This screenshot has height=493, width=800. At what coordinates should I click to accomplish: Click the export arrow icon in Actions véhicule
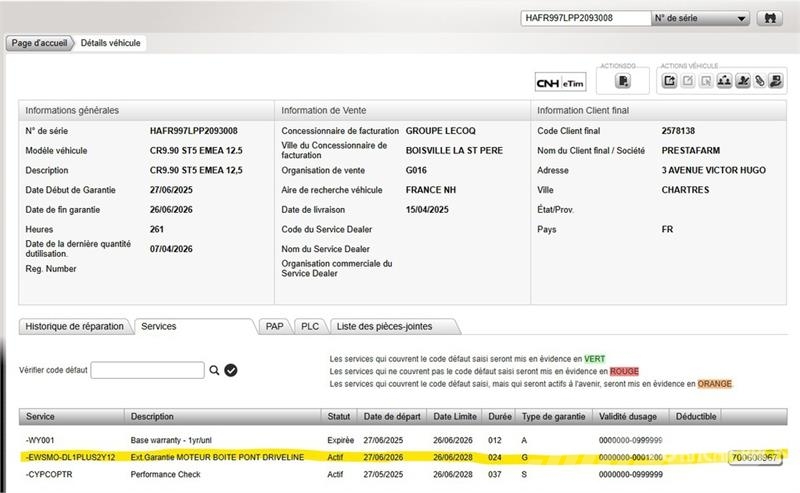pos(669,81)
